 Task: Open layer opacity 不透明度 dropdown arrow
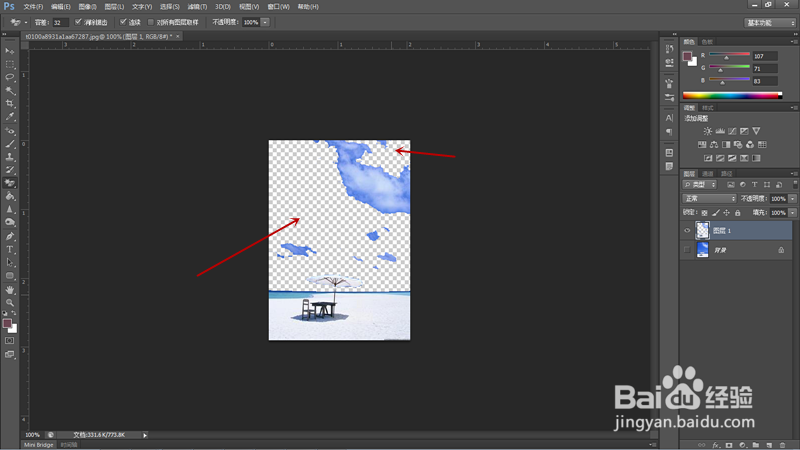click(793, 198)
